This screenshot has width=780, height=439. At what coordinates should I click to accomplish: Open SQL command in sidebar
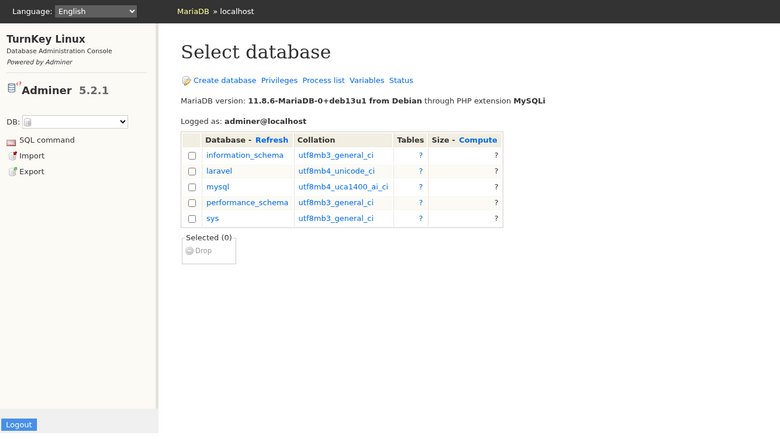tap(47, 140)
